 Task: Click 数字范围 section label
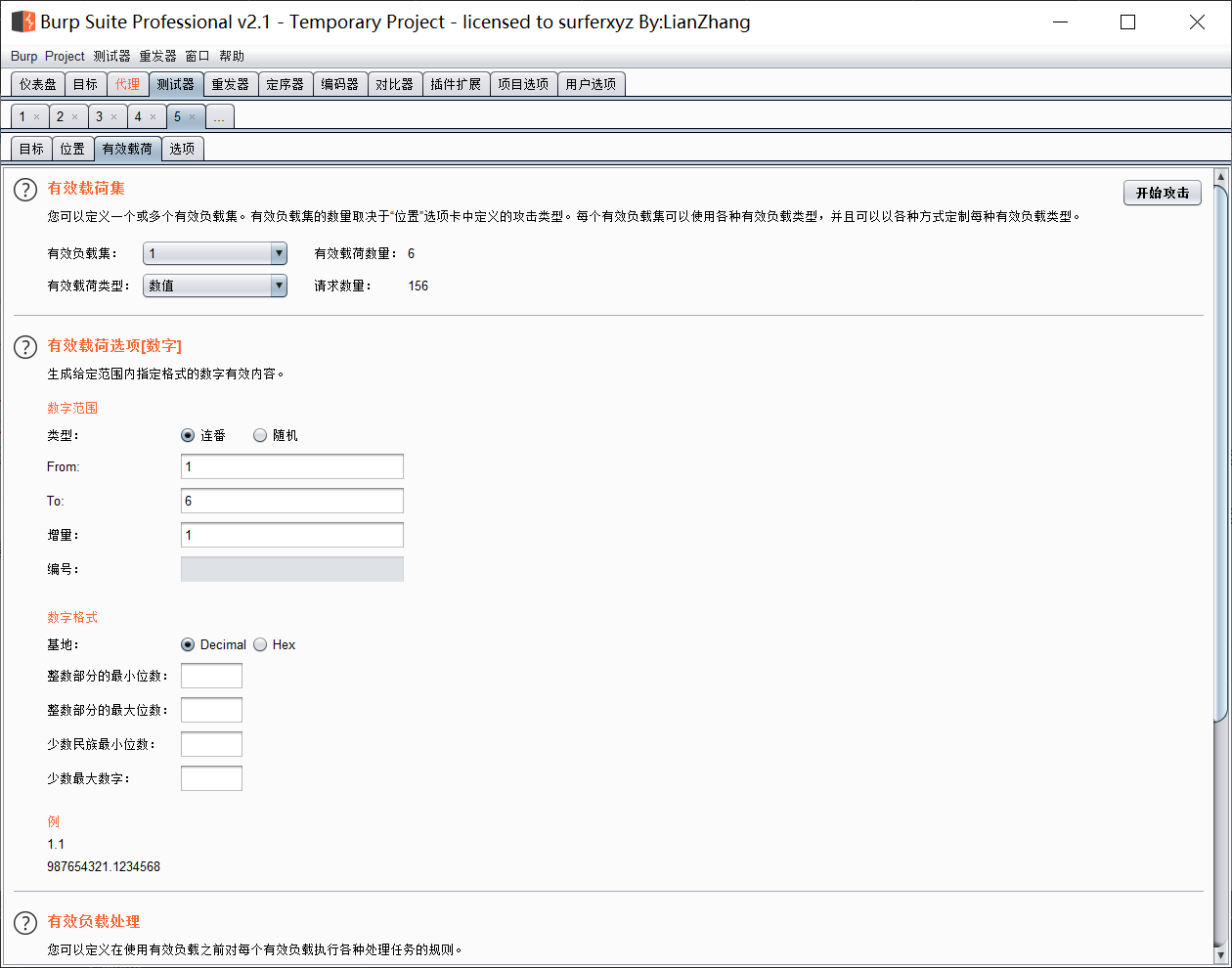click(72, 408)
